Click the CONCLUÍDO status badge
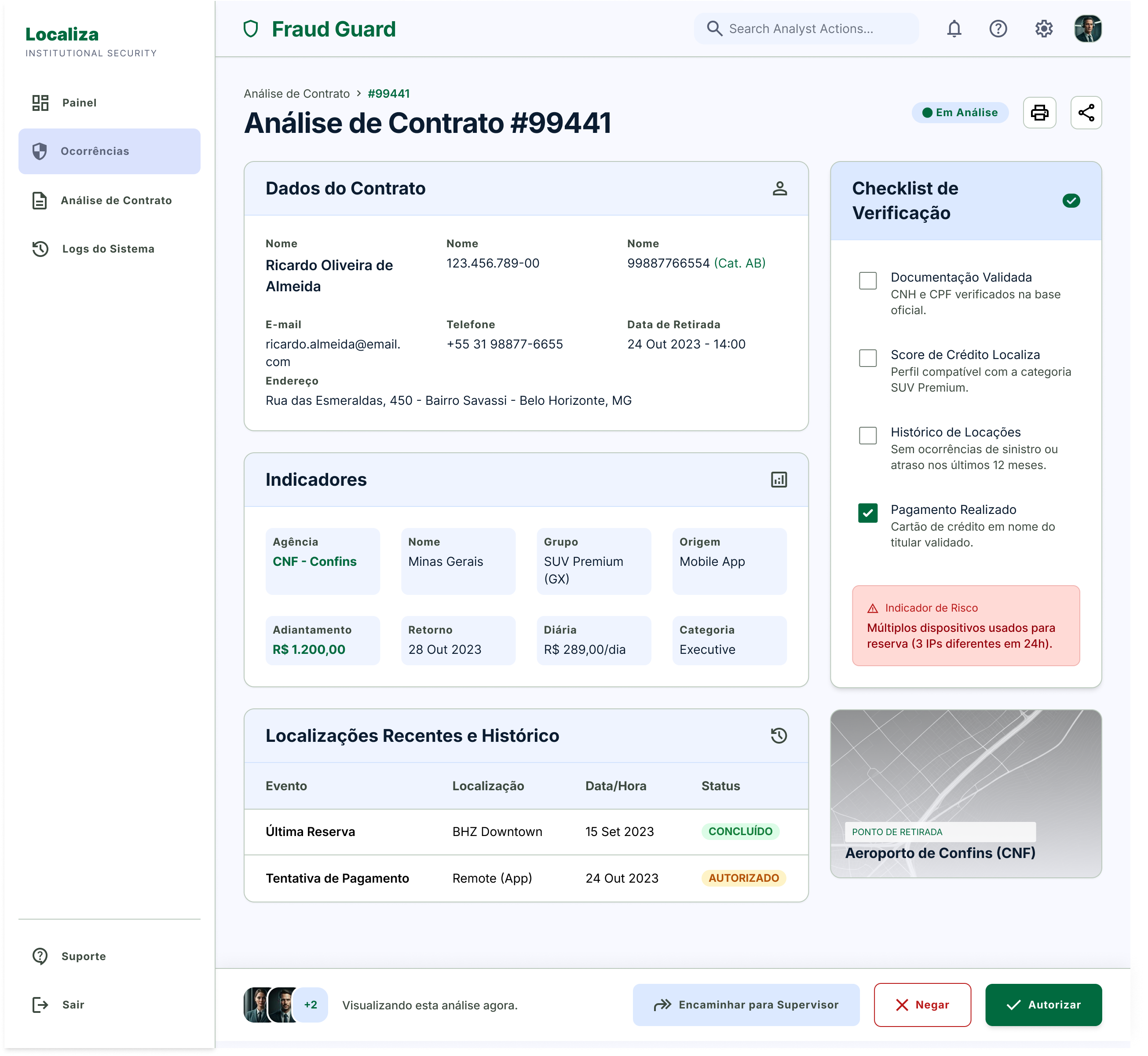This screenshot has height=1056, width=1148. 740,832
